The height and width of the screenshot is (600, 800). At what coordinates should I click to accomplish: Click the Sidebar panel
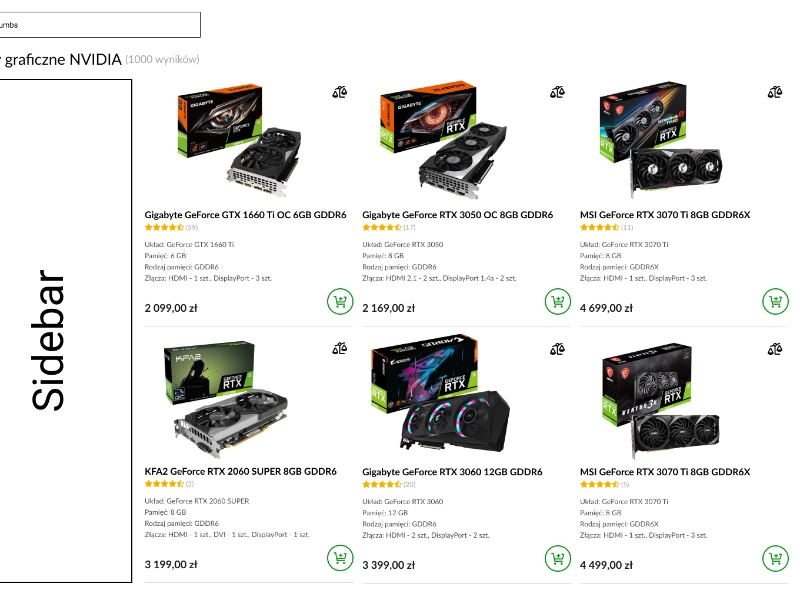point(65,331)
